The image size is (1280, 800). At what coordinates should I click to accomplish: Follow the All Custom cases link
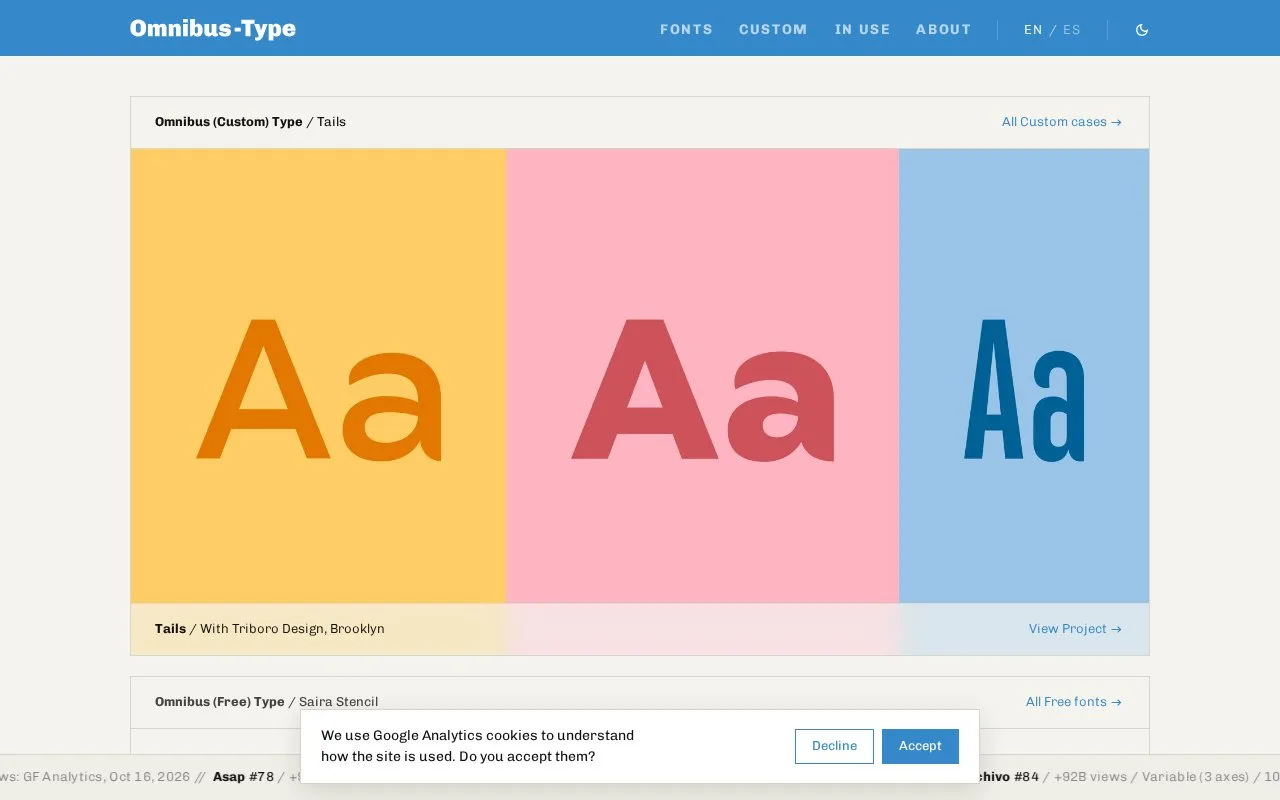click(x=1062, y=122)
